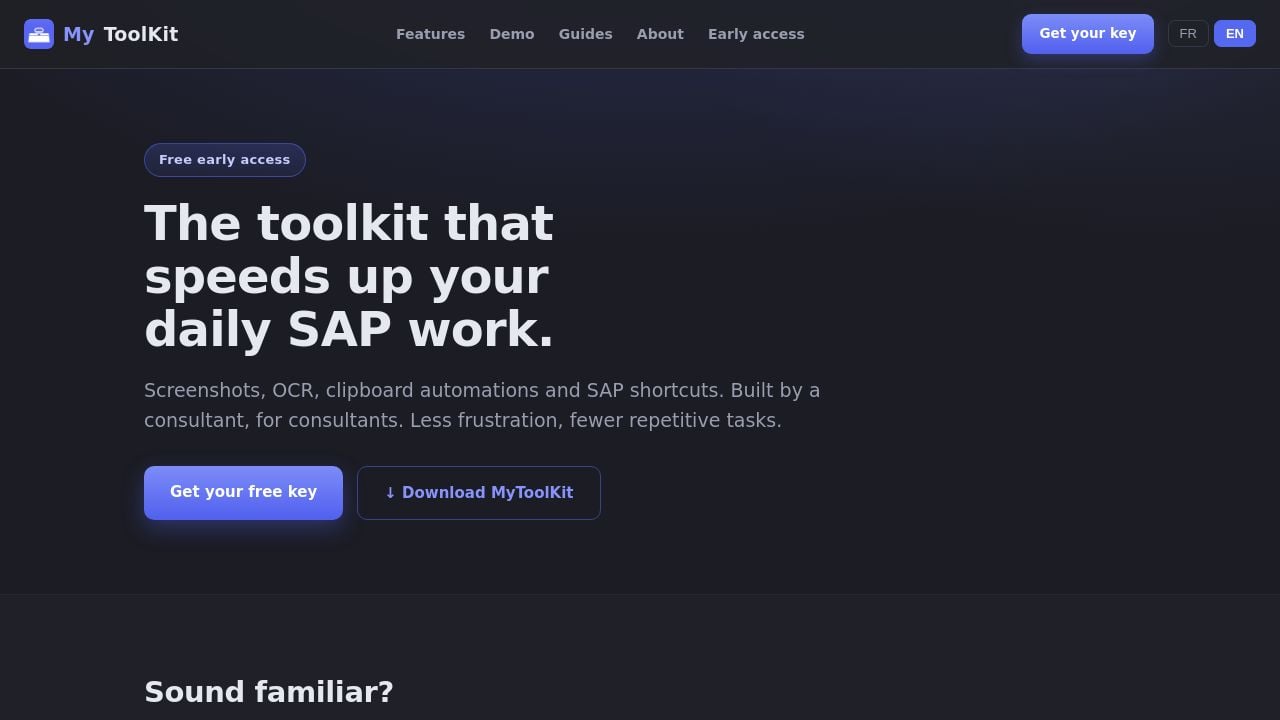Click the Sound familiar? heading
The width and height of the screenshot is (1280, 720).
269,692
